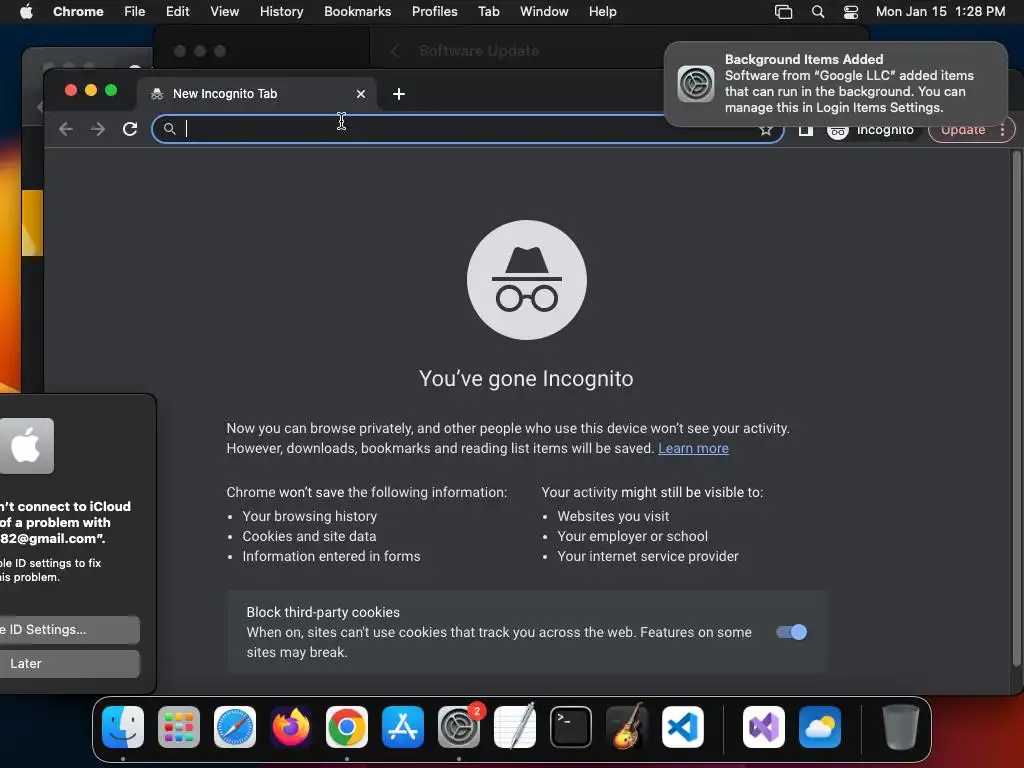Viewport: 1024px width, 768px height.
Task: Open System Settings from the Dock
Action: point(459,727)
